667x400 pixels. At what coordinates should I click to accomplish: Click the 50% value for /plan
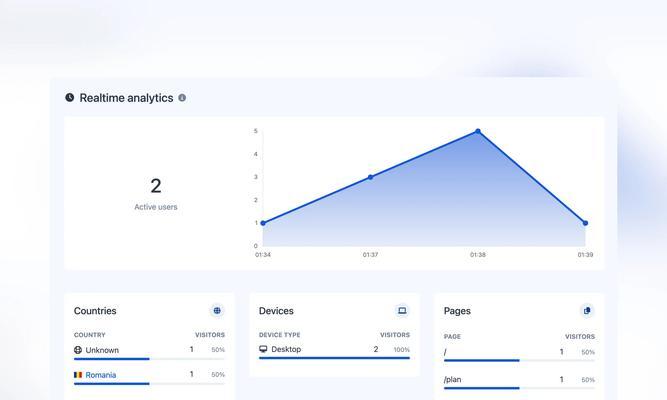point(588,380)
